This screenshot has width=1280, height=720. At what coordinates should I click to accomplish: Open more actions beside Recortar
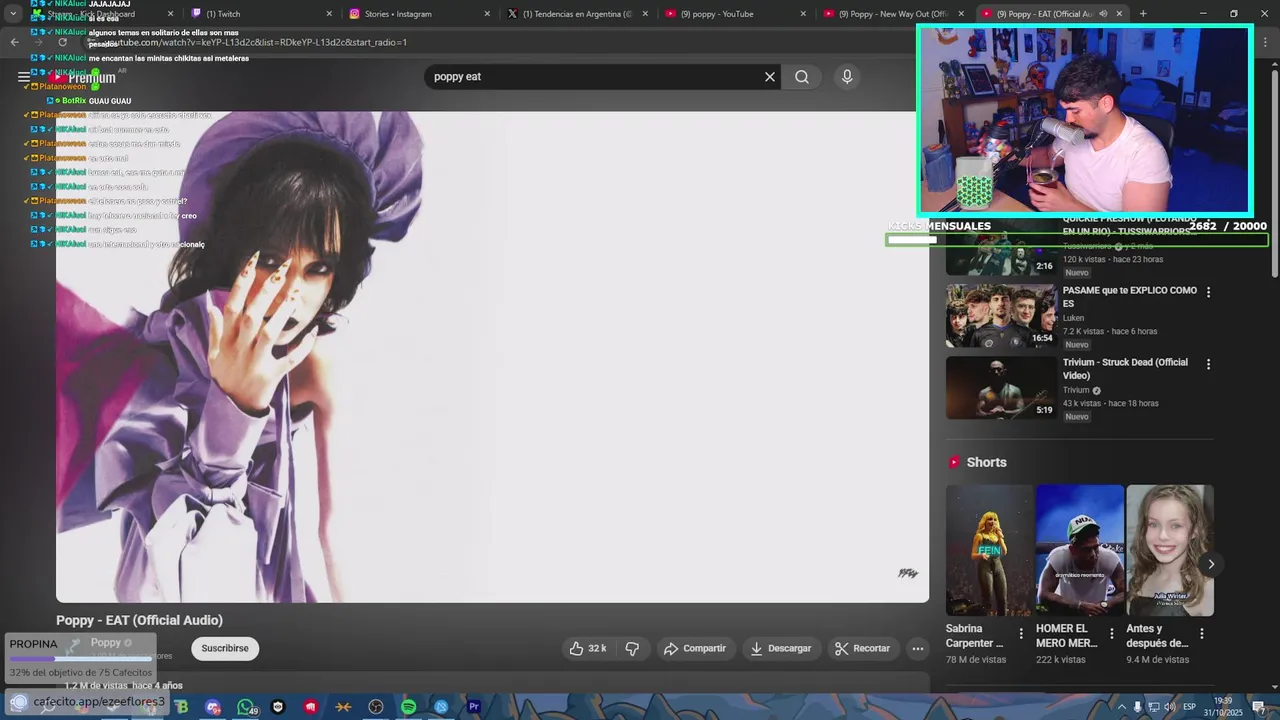point(917,648)
